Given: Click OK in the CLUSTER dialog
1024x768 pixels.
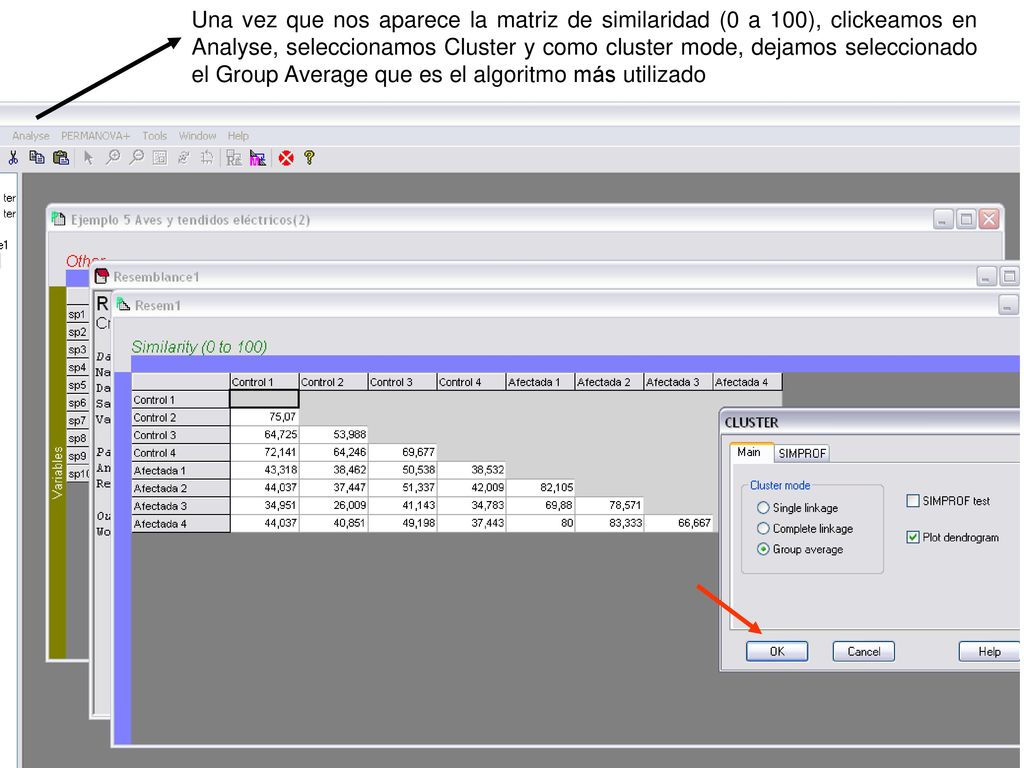Looking at the screenshot, I should (777, 651).
